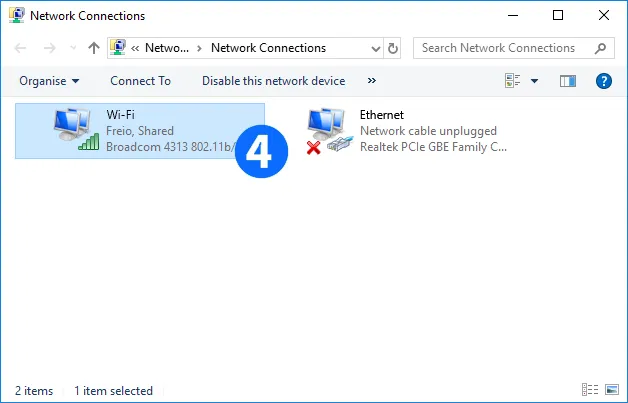
Task: Open the recent locations dropdown arrow
Action: [x=73, y=48]
